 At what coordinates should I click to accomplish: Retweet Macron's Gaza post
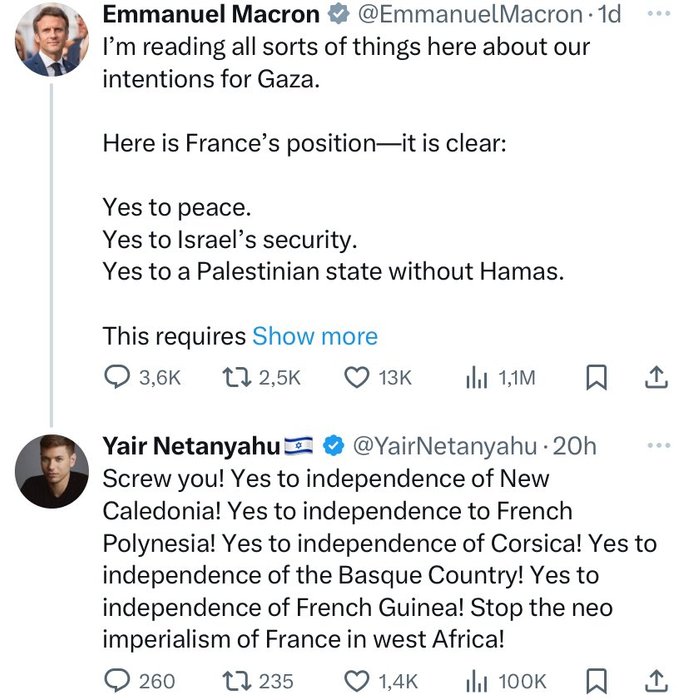click(x=235, y=377)
